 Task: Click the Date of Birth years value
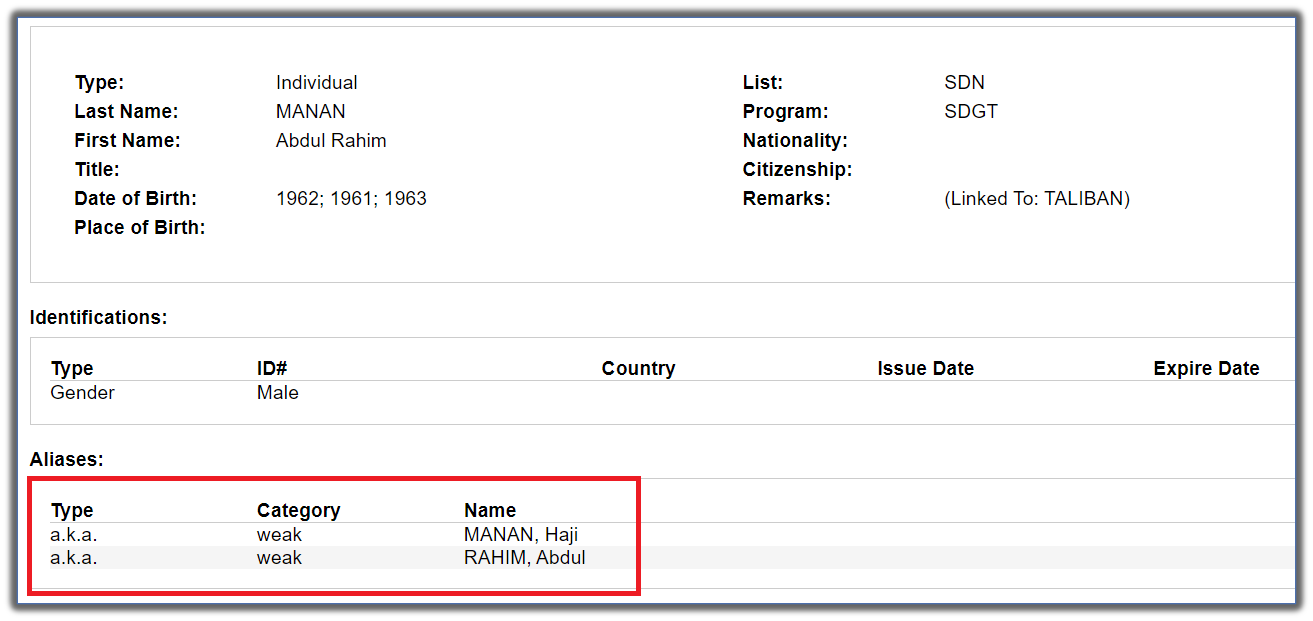(x=351, y=199)
